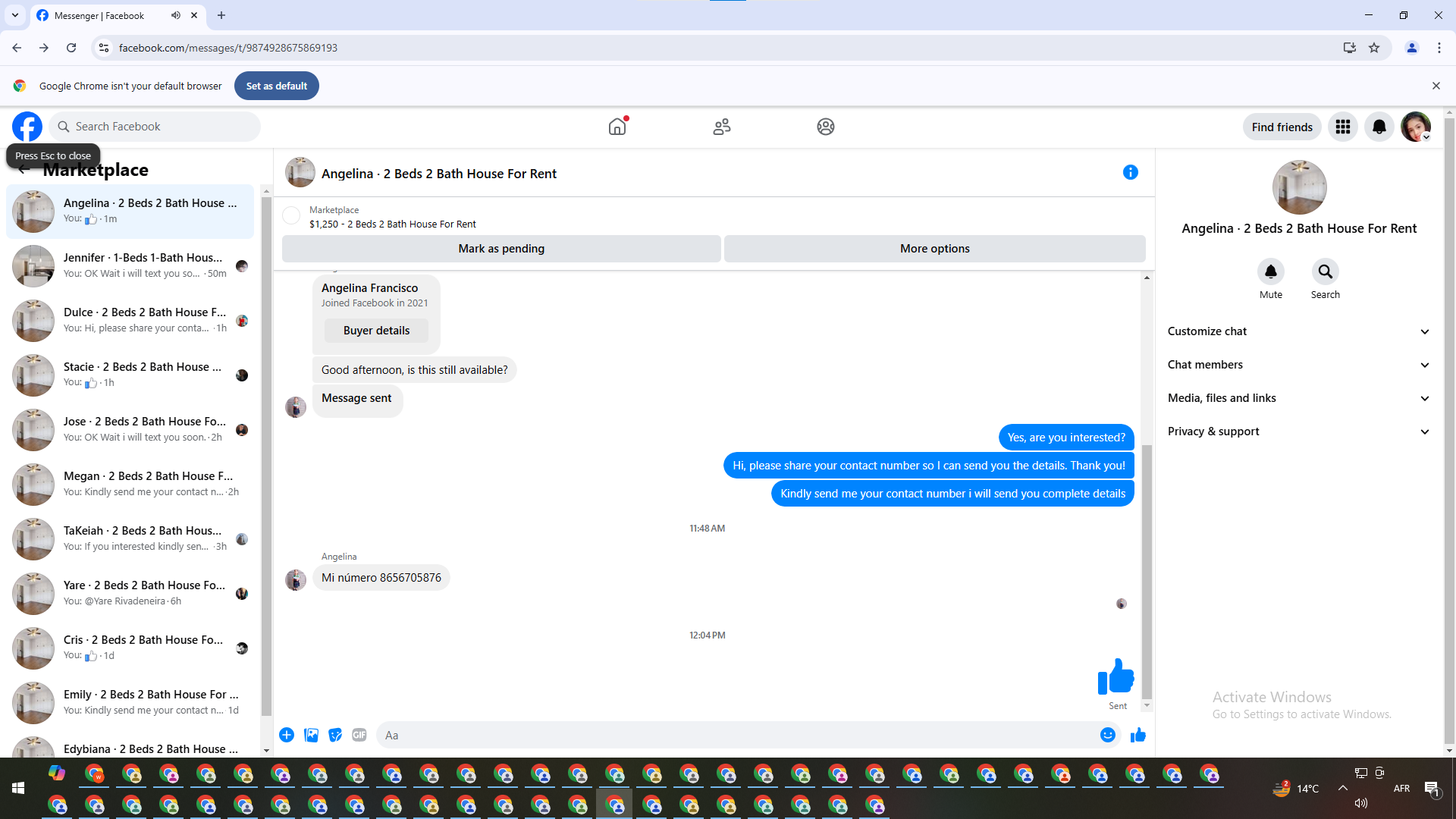Attach a photo or file in composer
The image size is (1456, 819).
click(x=311, y=735)
